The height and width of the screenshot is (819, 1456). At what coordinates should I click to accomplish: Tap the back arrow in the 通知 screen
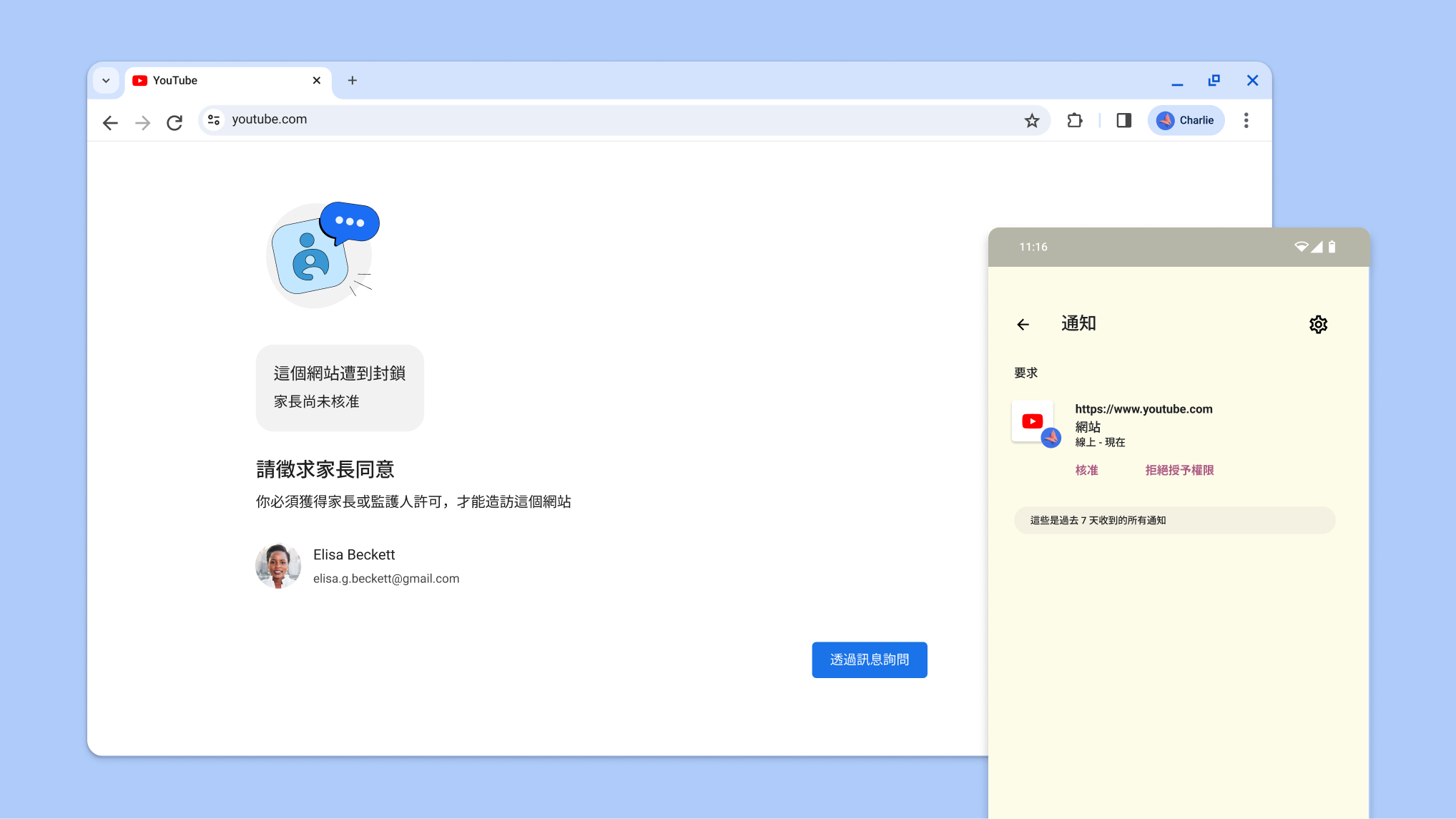[x=1023, y=324]
